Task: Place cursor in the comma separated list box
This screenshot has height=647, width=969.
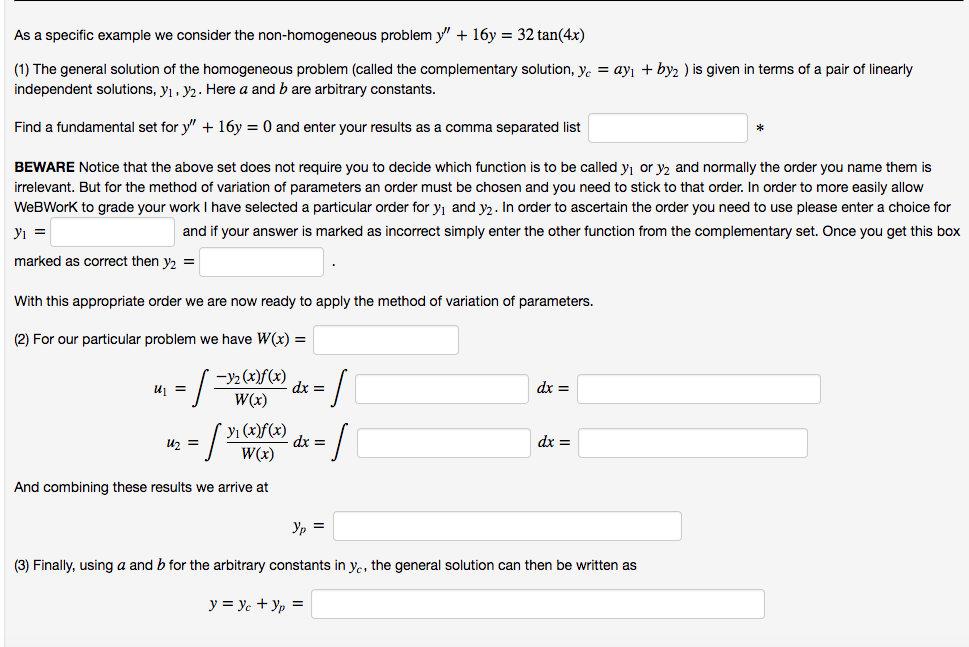Action: [667, 127]
